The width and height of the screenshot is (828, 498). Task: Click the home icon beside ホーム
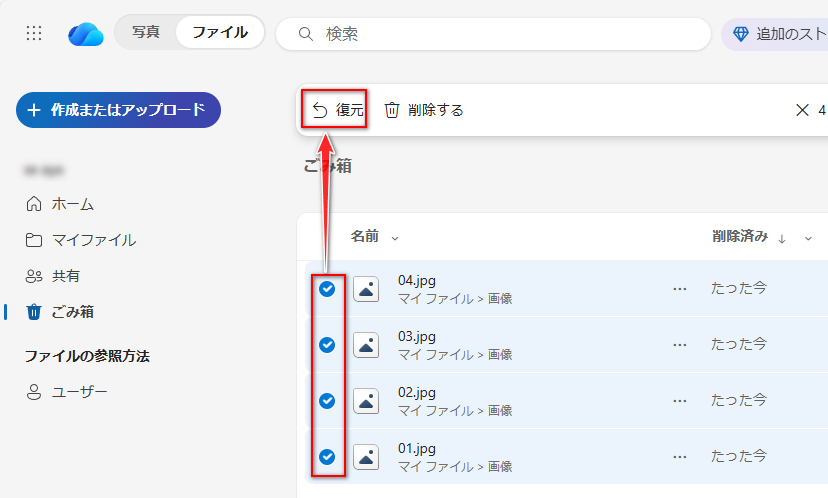[34, 204]
